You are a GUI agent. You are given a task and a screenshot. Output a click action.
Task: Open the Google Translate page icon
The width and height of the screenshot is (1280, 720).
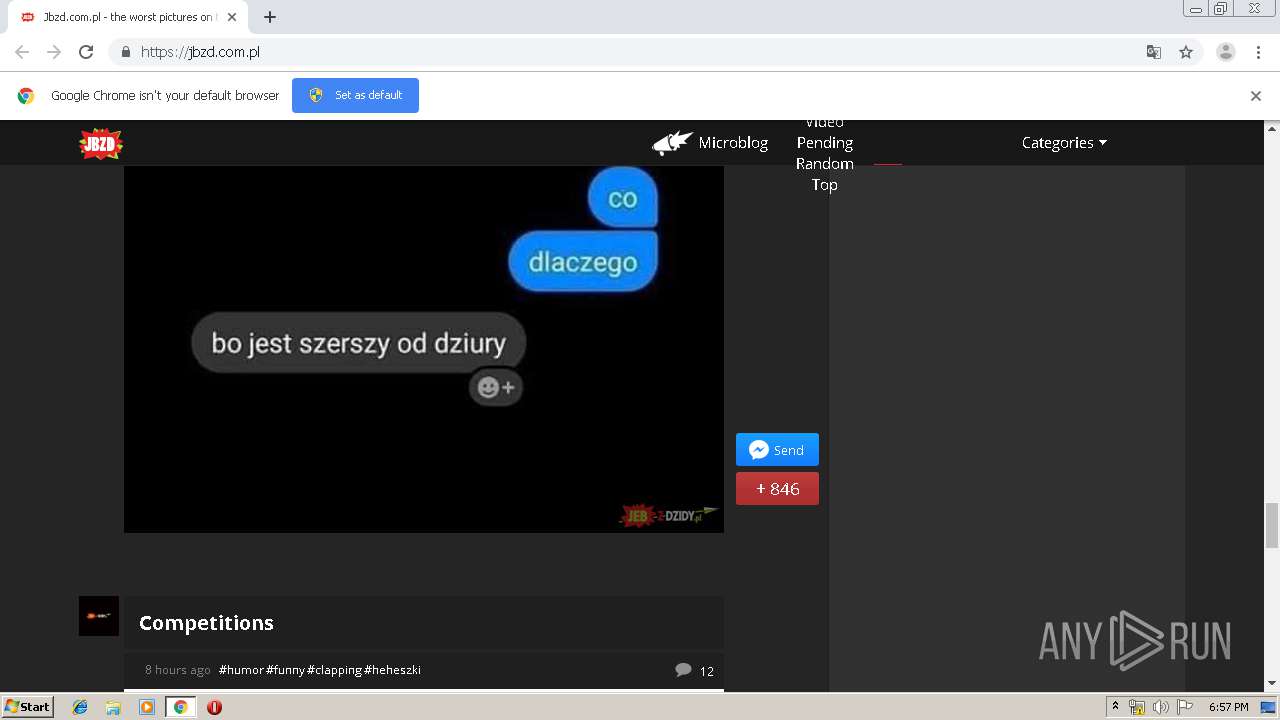(1153, 52)
